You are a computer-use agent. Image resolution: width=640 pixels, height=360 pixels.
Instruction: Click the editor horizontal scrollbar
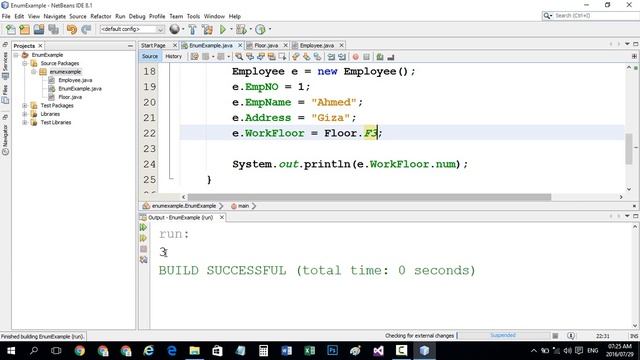click(x=369, y=197)
